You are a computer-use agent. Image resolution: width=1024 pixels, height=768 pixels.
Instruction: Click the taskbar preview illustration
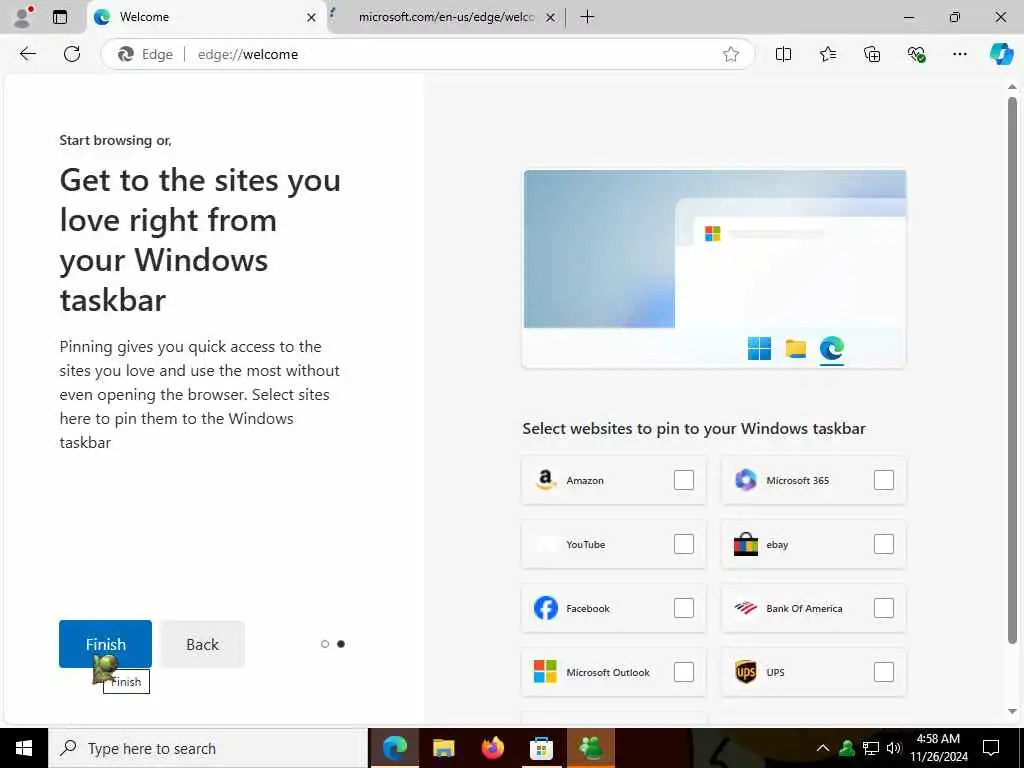714,269
